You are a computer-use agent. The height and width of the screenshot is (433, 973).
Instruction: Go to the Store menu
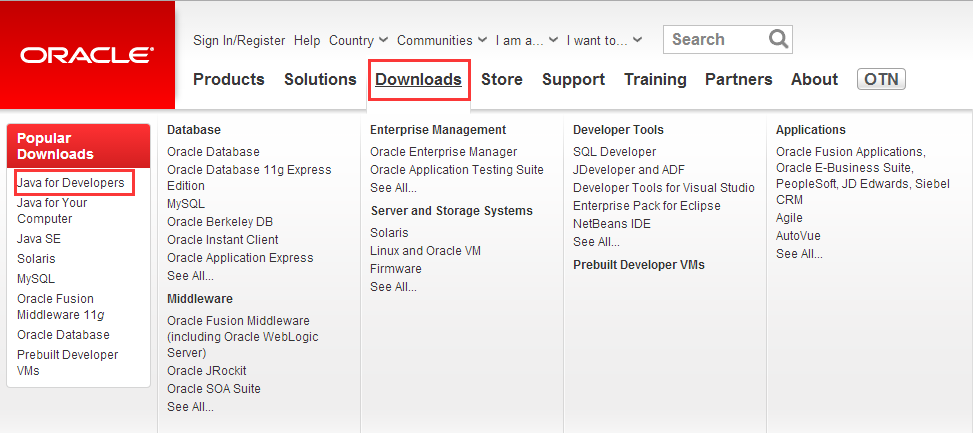coord(502,79)
